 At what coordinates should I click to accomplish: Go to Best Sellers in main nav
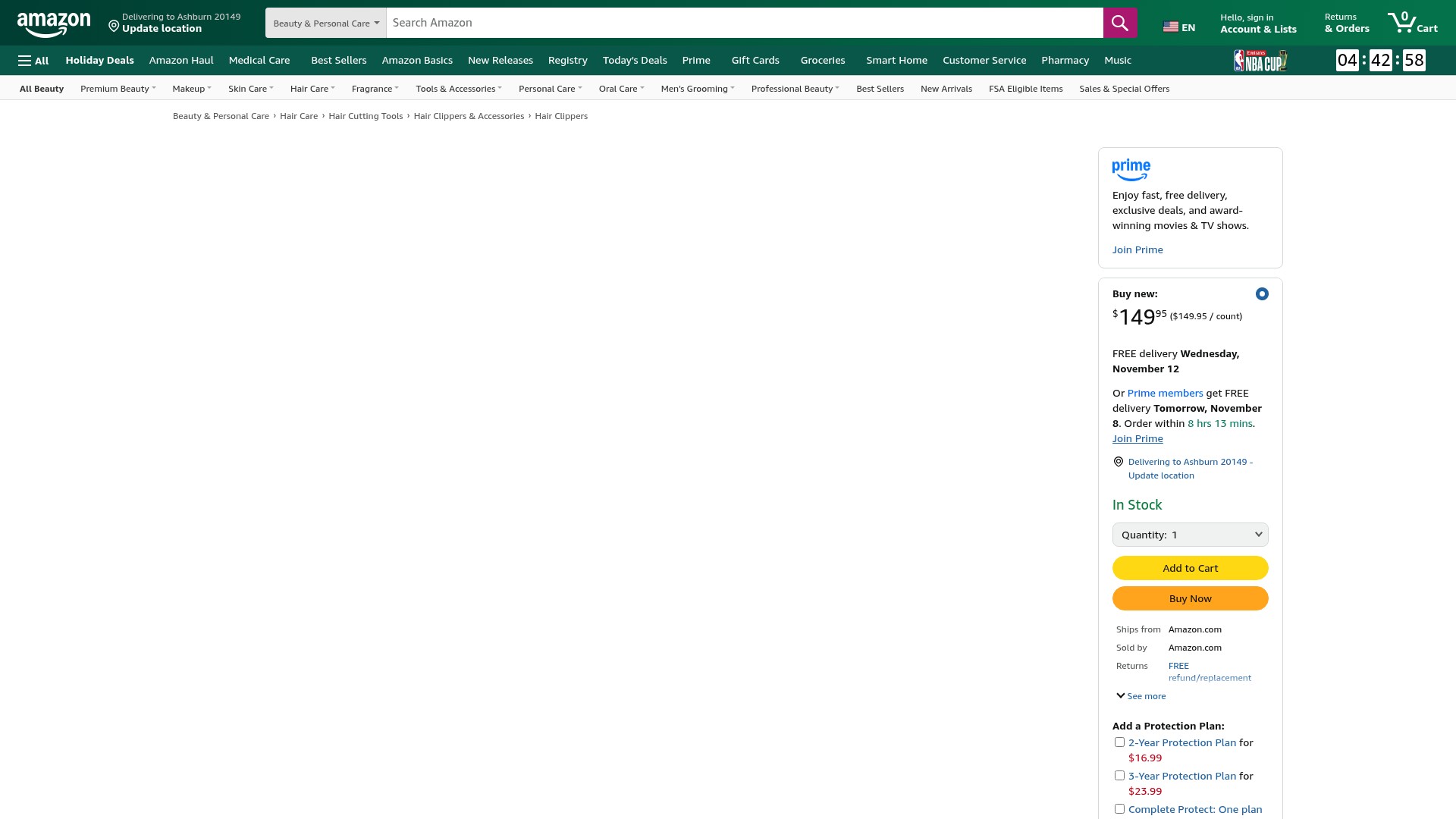338,61
